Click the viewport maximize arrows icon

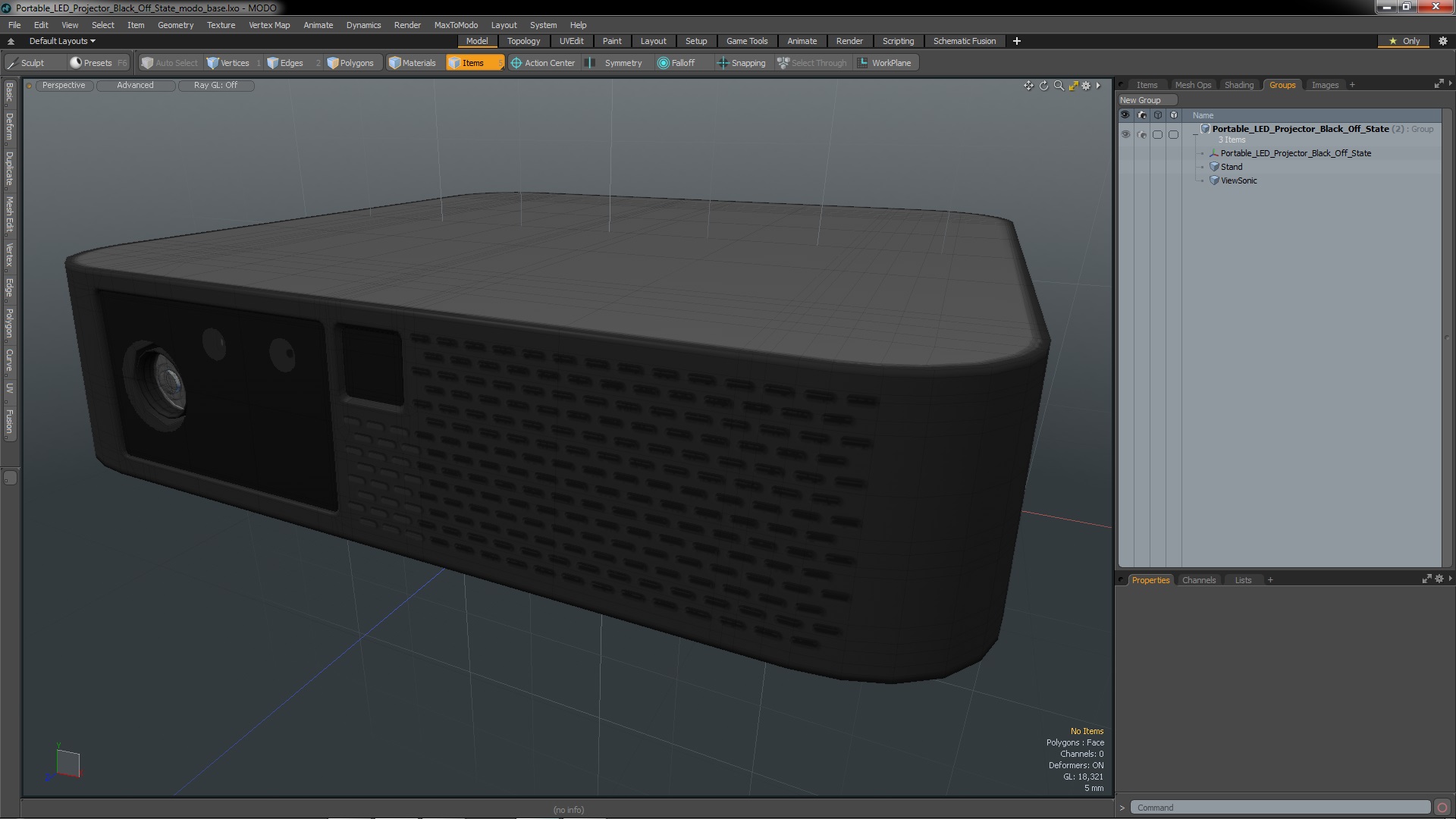1073,86
